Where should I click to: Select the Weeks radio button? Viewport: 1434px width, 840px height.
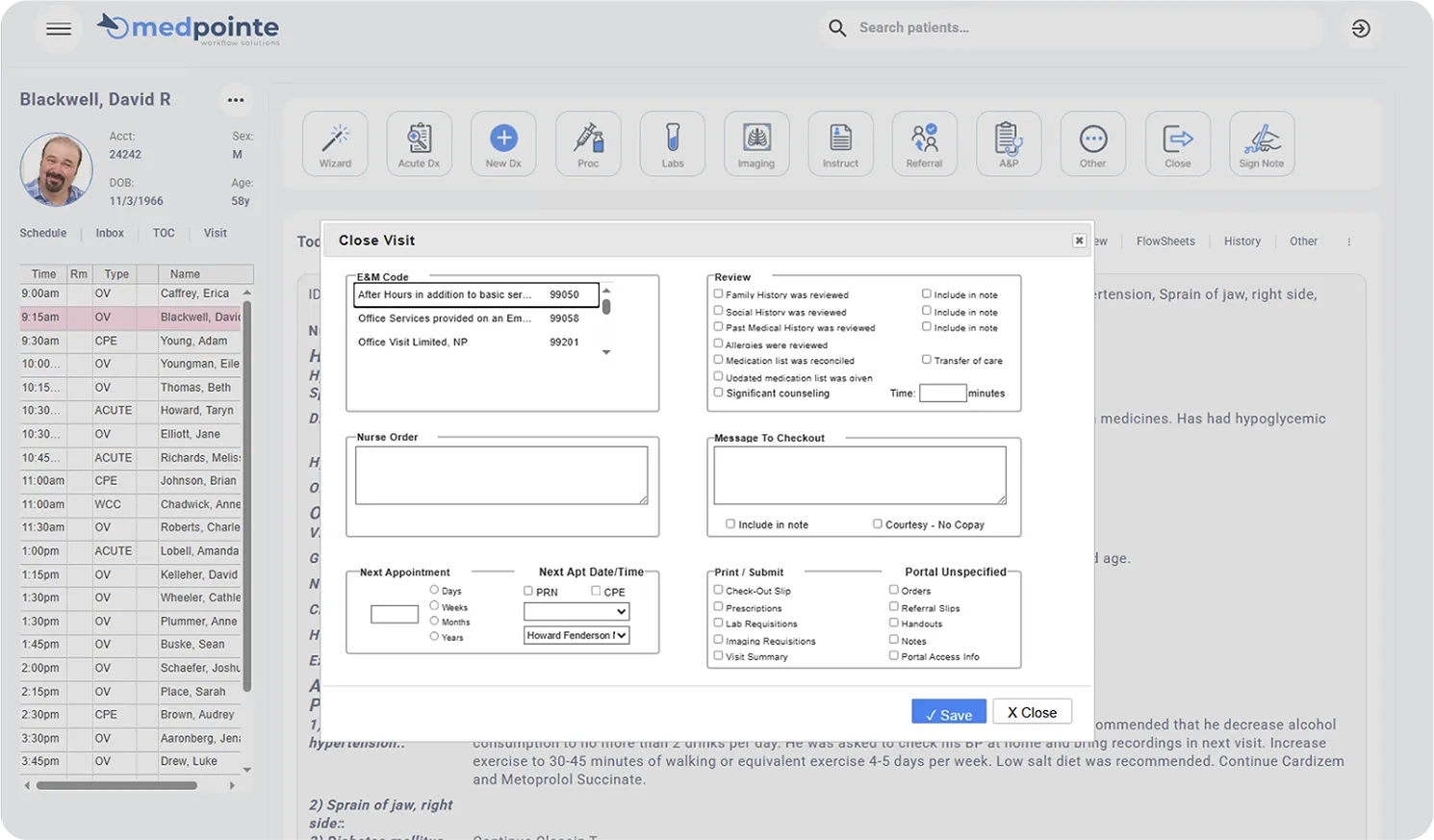click(434, 606)
